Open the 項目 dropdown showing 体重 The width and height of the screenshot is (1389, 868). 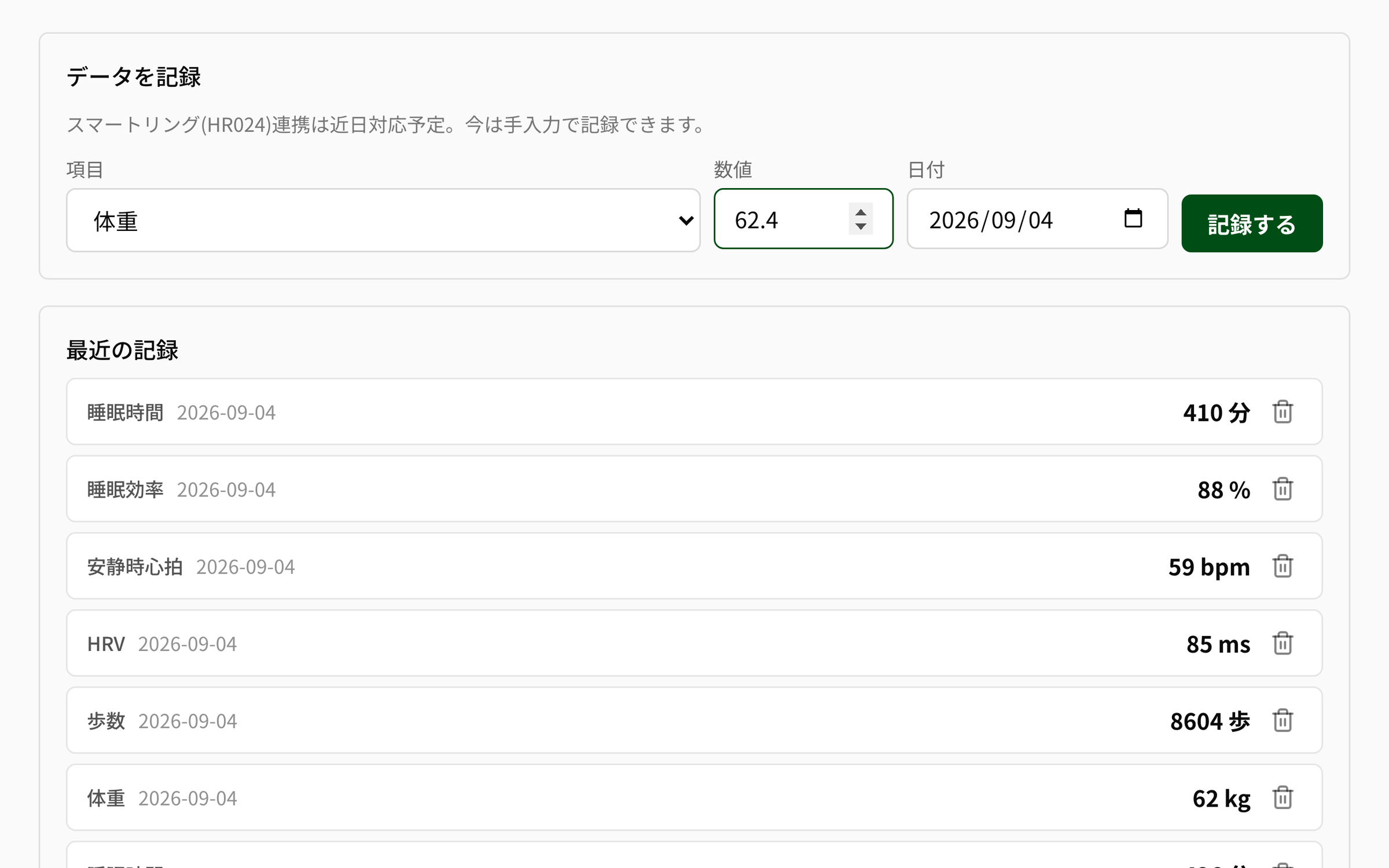pos(383,220)
